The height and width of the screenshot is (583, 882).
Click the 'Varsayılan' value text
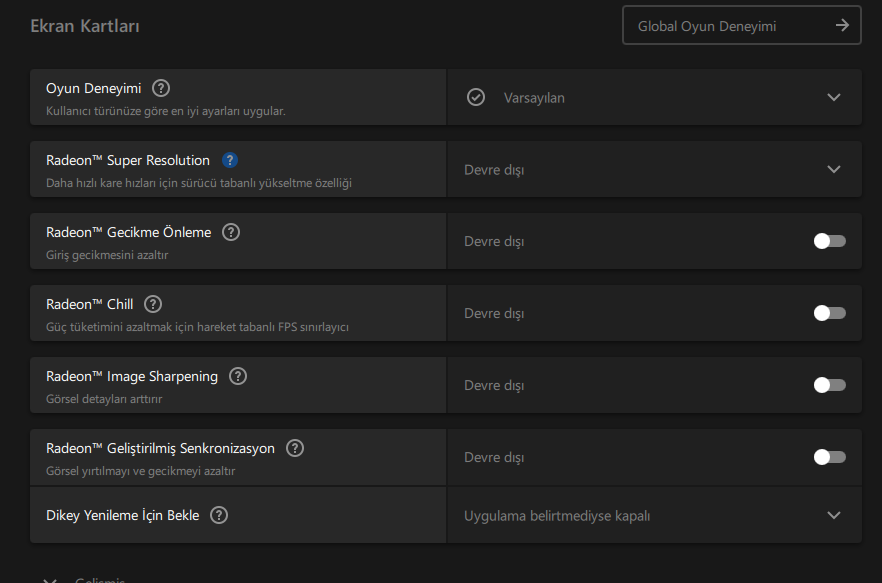[534, 98]
